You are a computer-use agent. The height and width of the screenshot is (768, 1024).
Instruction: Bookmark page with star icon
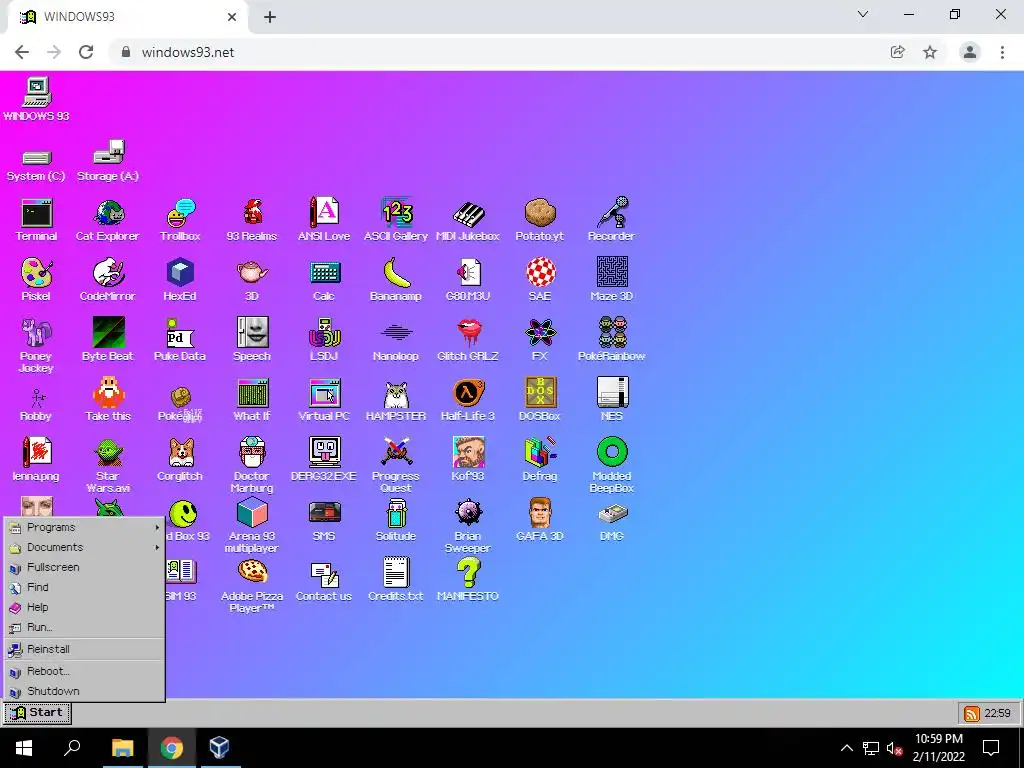point(930,52)
